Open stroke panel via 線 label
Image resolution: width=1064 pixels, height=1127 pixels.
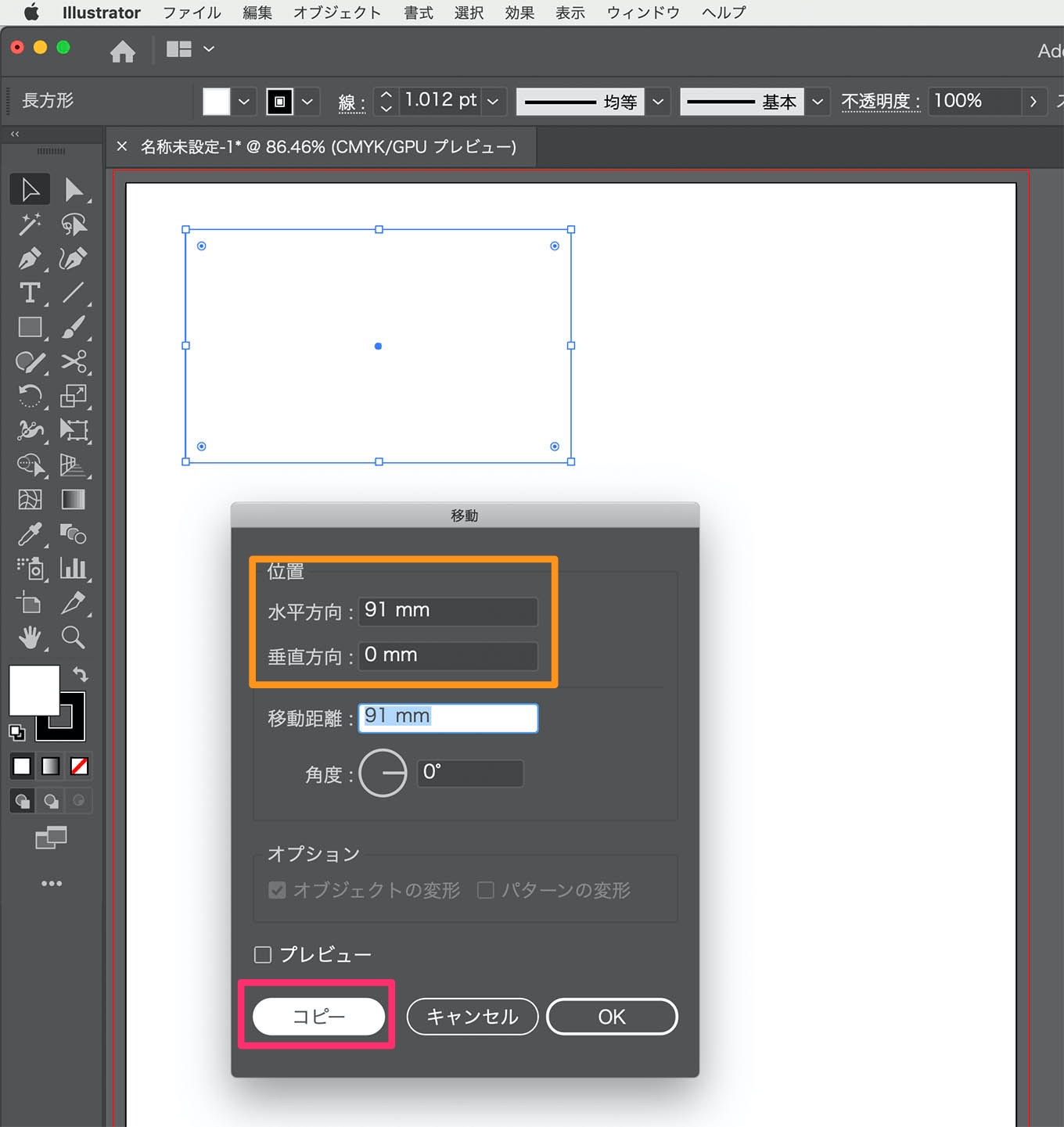351,102
